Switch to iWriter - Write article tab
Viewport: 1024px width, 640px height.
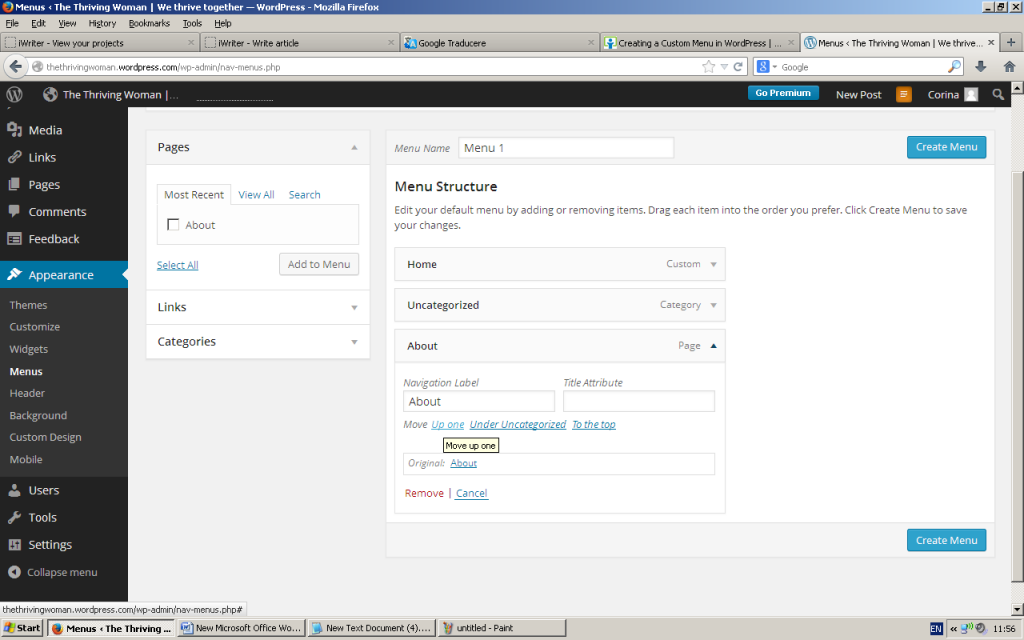pos(299,42)
